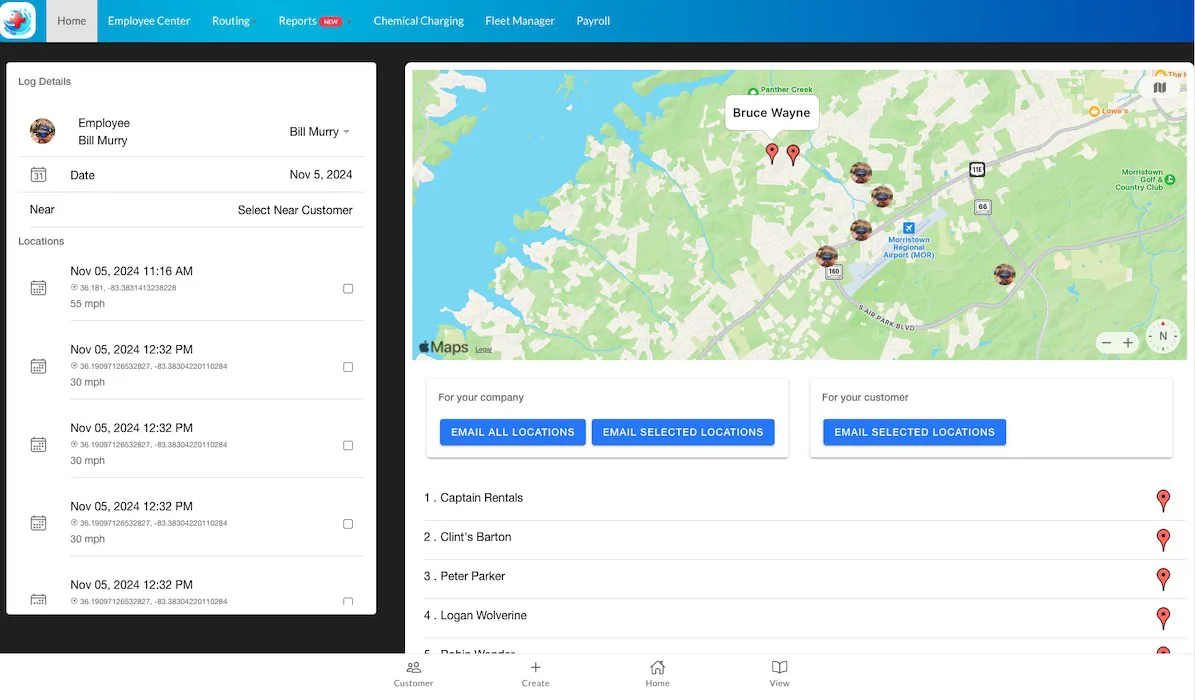Viewport: 1195px width, 700px height.
Task: Open the Legal link on the map
Action: pos(483,349)
